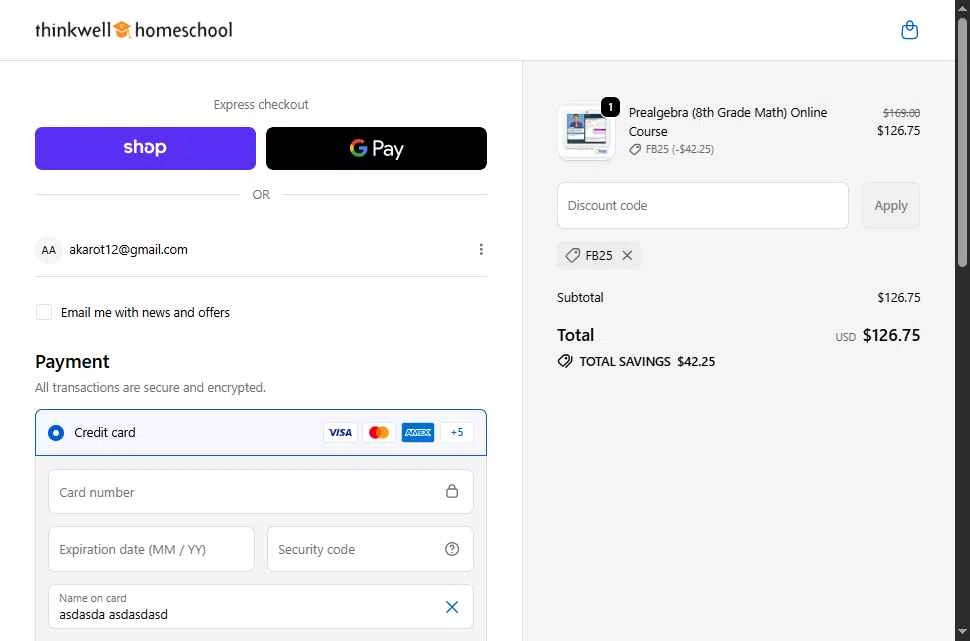The width and height of the screenshot is (970, 641).
Task: Clear the Name on card field
Action: [452, 607]
